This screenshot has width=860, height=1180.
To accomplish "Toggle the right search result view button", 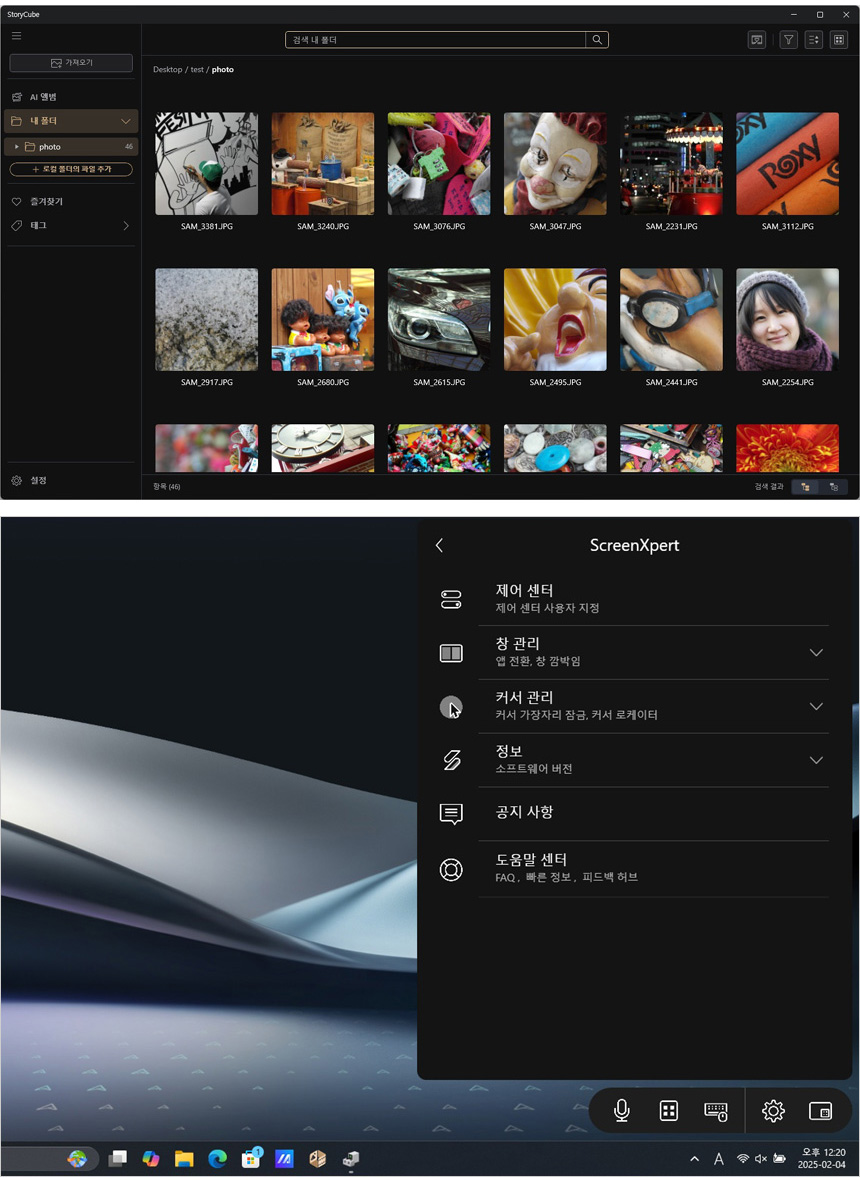I will click(x=834, y=487).
